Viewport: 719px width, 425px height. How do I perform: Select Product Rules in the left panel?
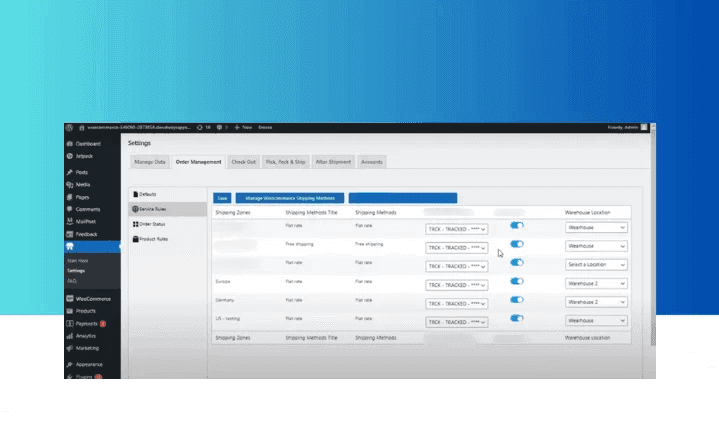tap(150, 239)
